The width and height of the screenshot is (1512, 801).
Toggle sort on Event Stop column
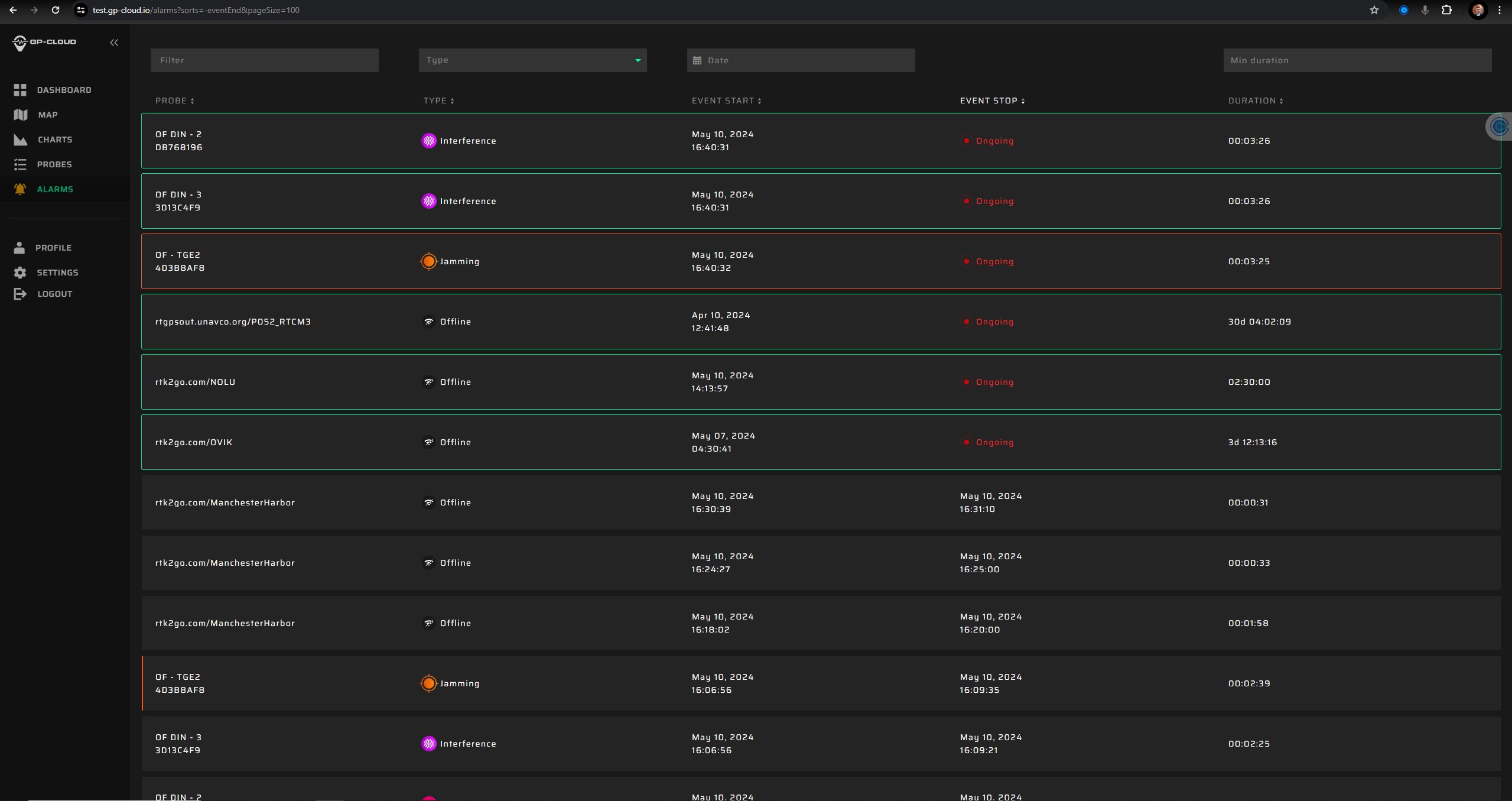coord(991,101)
